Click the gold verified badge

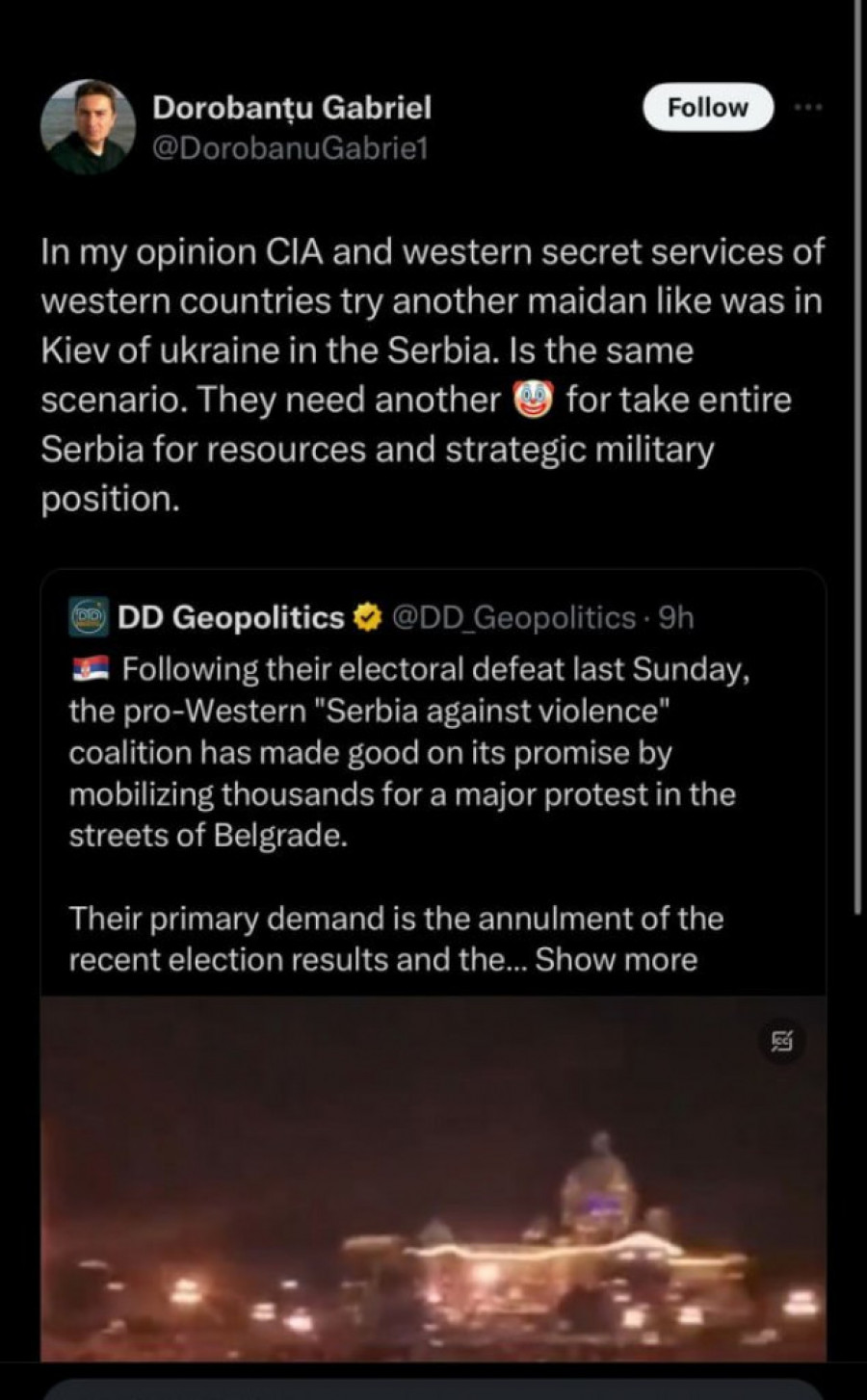pyautogui.click(x=367, y=617)
